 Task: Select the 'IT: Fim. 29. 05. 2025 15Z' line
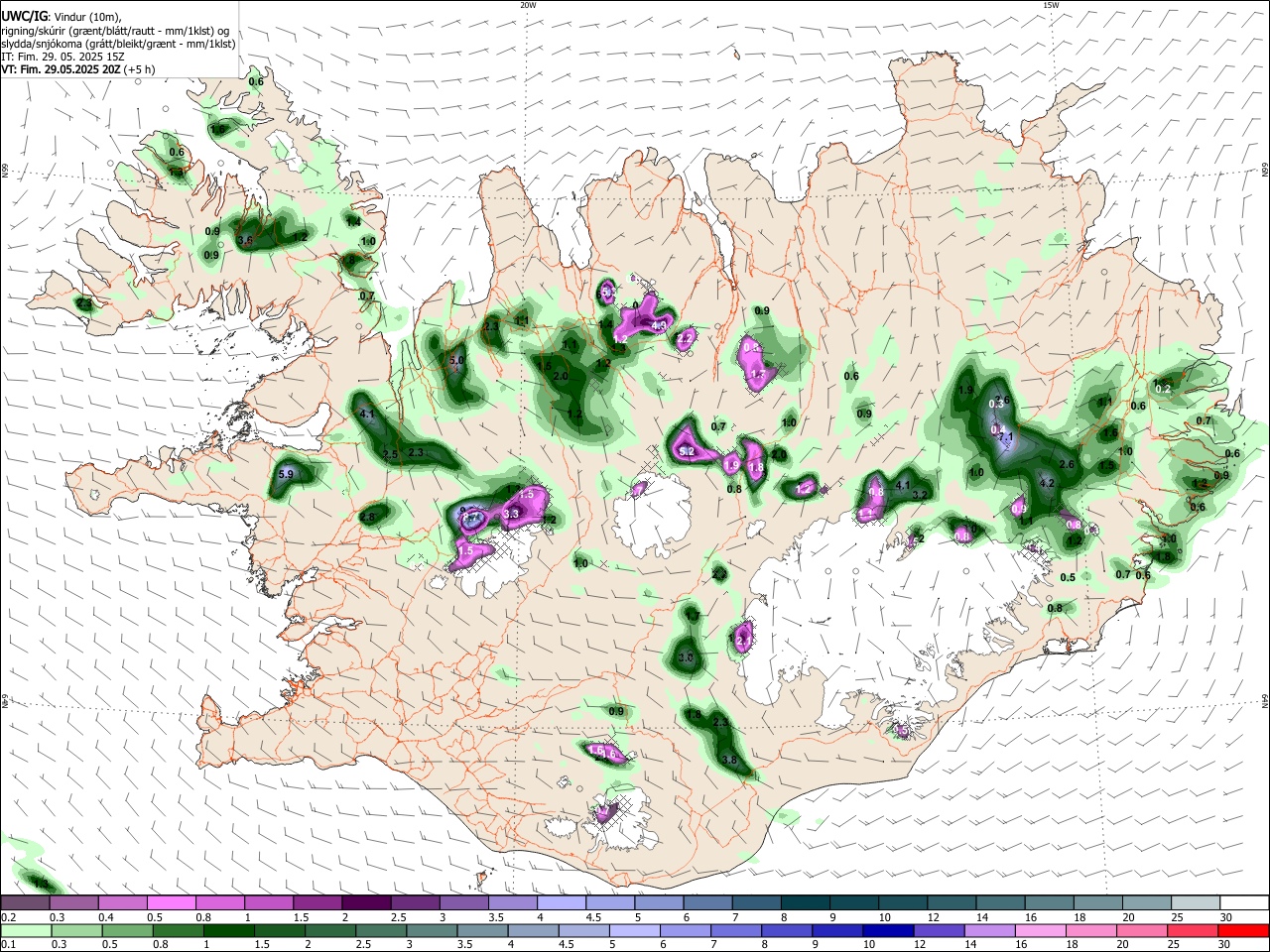[x=63, y=57]
